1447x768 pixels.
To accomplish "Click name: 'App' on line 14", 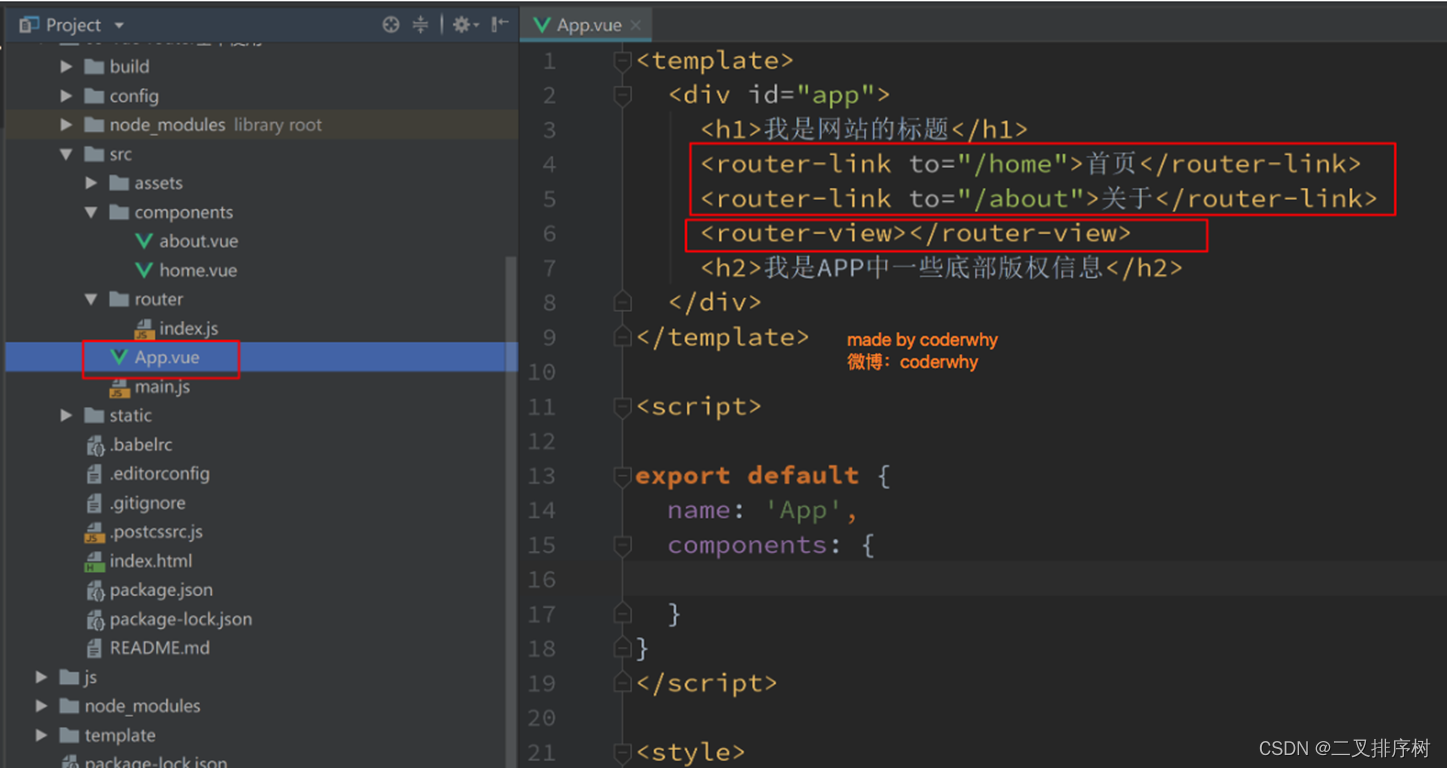I will (763, 510).
